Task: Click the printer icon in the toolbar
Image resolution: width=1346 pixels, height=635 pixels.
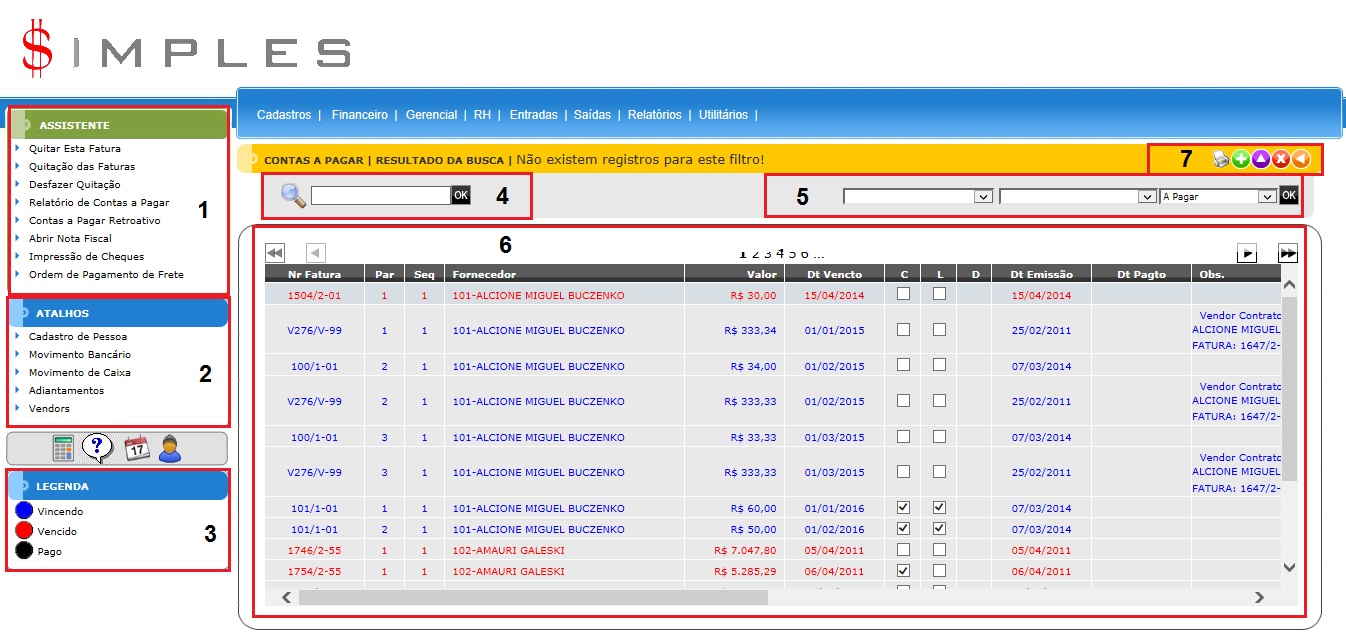Action: coord(1221,159)
